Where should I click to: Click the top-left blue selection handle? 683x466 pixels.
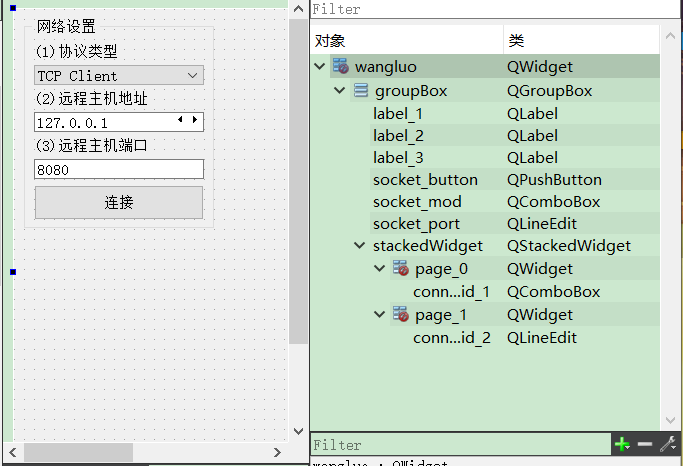[x=13, y=7]
